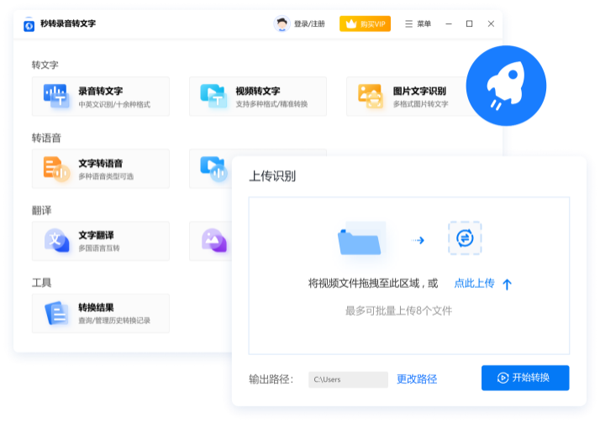
Task: Click the partially hidden video-to-audio card icon
Action: coord(212,167)
